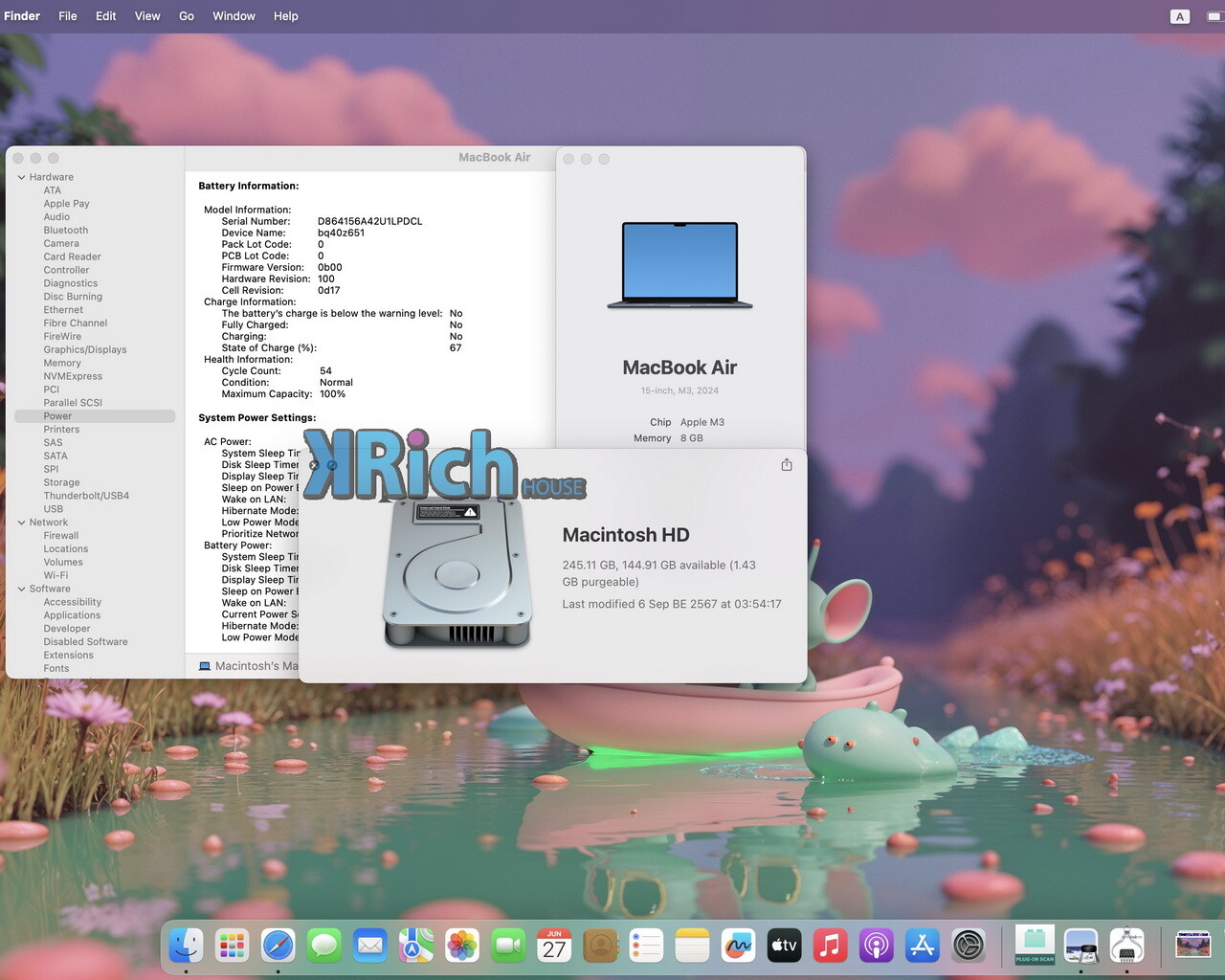This screenshot has height=980, width=1225.
Task: Open the Preview app in Dock
Action: pos(1080,947)
